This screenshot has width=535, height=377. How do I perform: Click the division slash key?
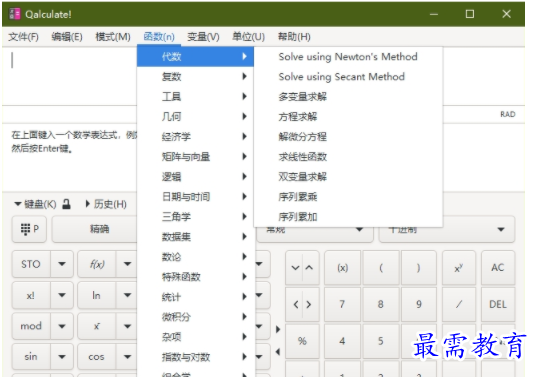[x=459, y=304]
